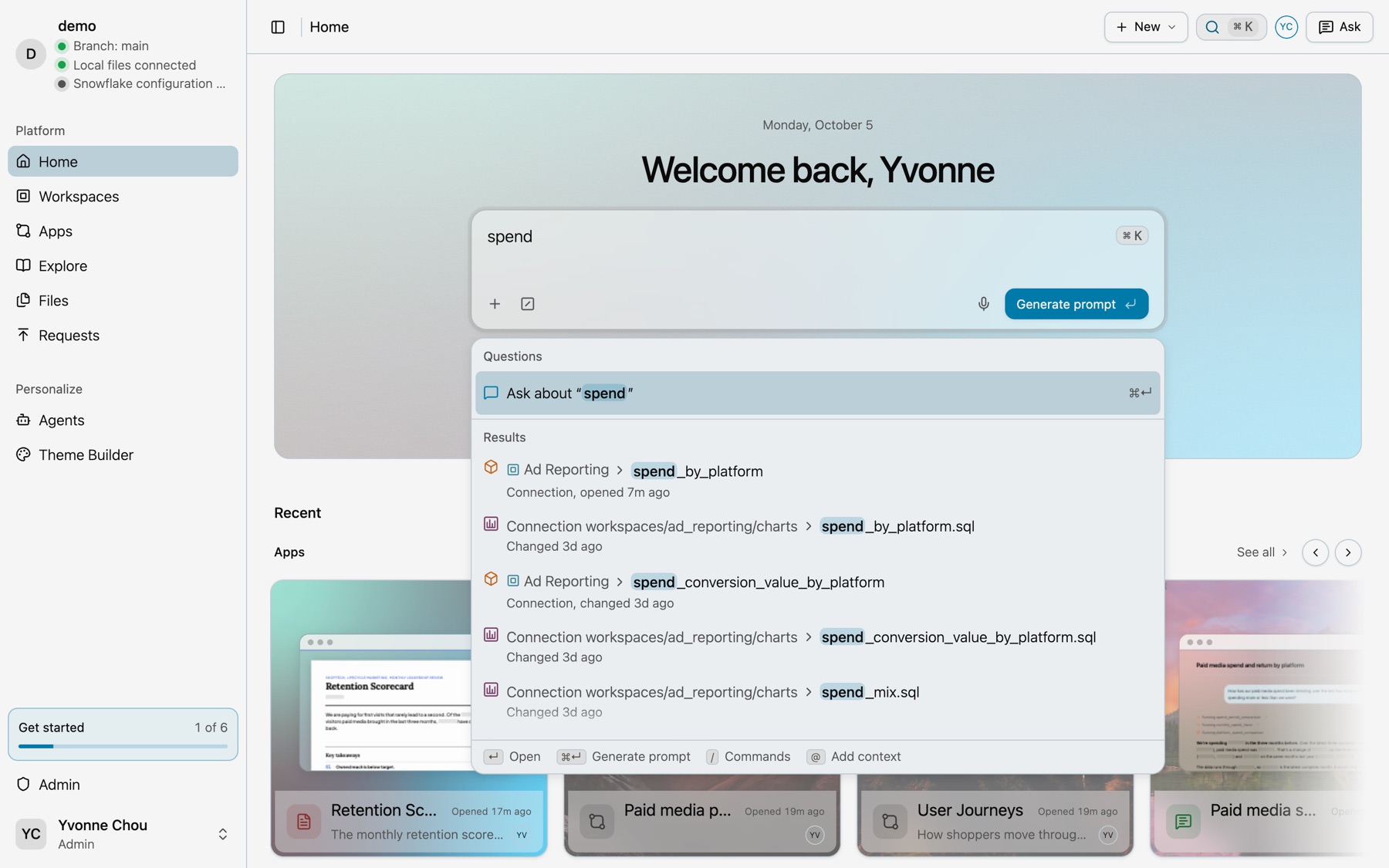Go to previous apps carousel arrow
The image size is (1389, 868).
[1315, 552]
